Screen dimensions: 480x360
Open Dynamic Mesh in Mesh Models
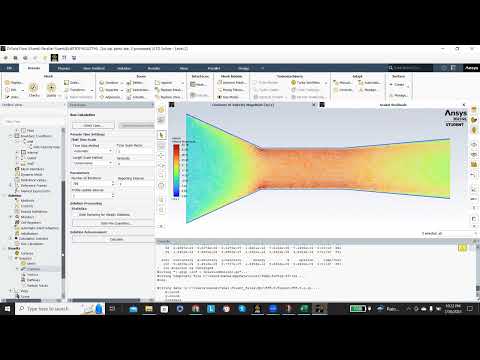[x=231, y=82]
